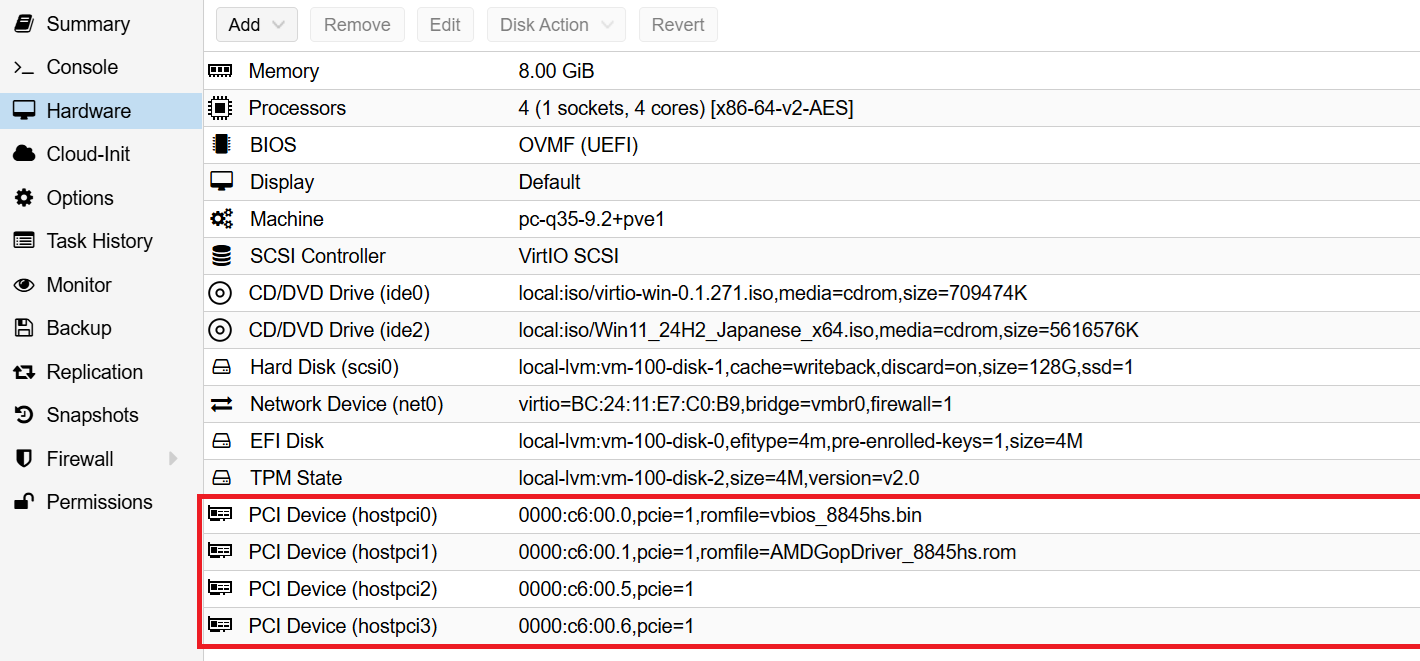Viewport: 1420px width, 661px height.
Task: Click the Permissions unlock icon
Action: pos(24,502)
